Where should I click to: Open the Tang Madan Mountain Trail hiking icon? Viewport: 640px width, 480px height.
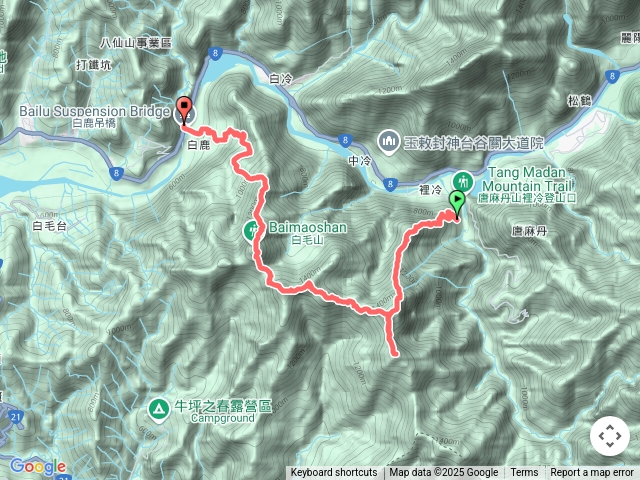[x=463, y=180]
